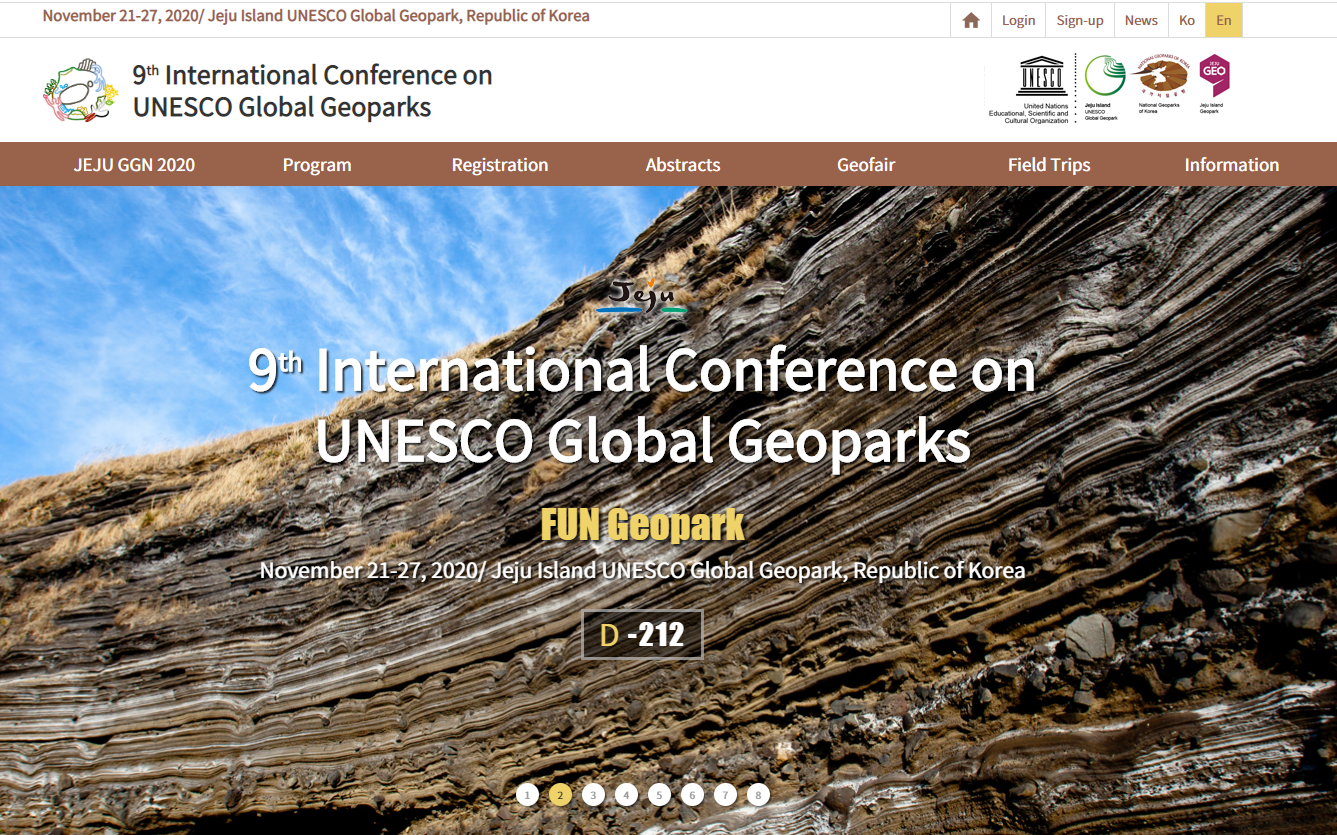Select carousel slide indicator 2

pyautogui.click(x=560, y=795)
